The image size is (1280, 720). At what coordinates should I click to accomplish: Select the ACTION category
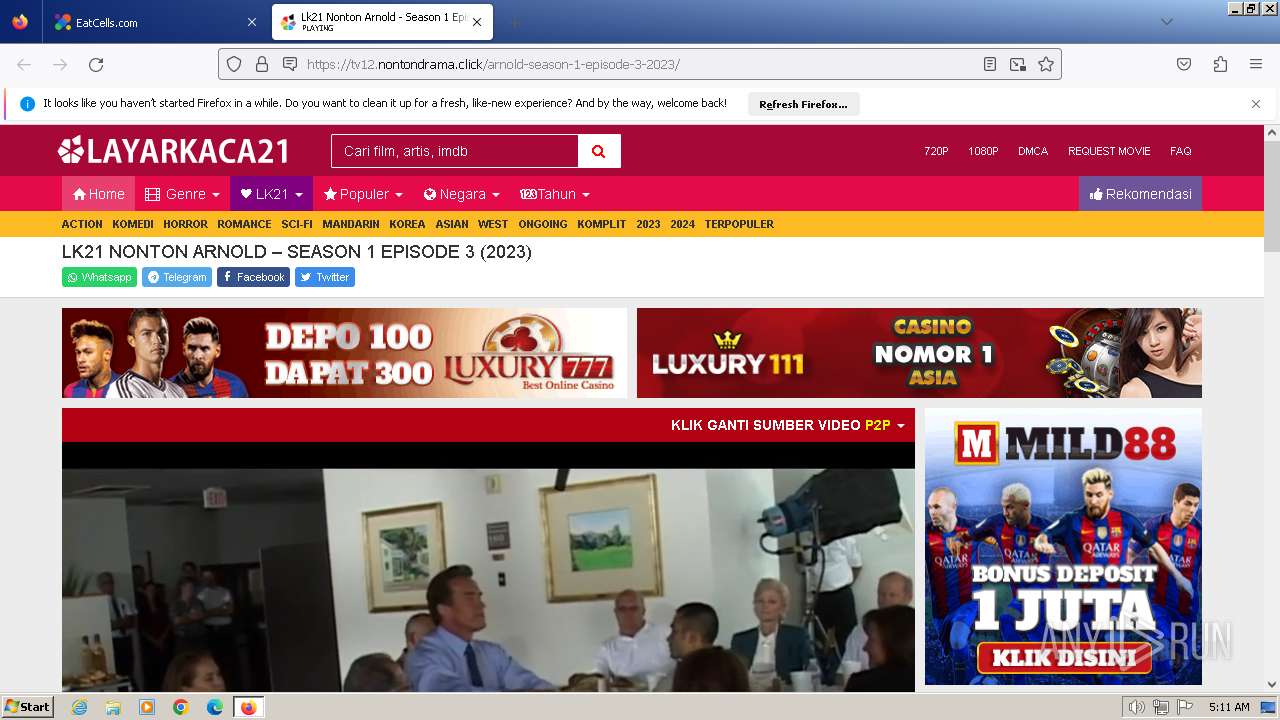pyautogui.click(x=82, y=224)
